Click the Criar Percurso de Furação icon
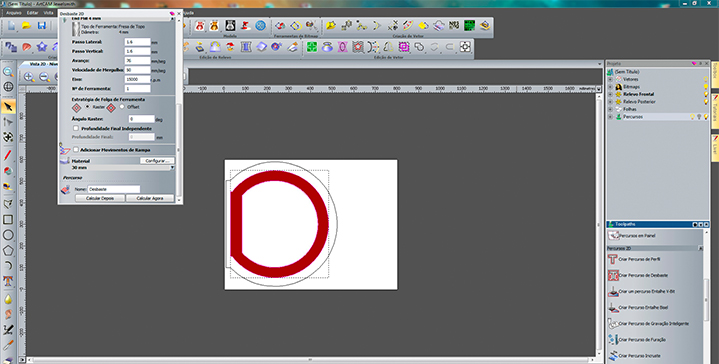Viewport: 719px width, 364px height. pos(613,340)
